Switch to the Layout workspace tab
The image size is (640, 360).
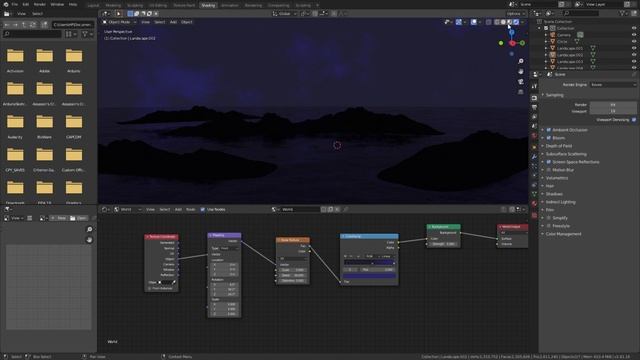point(93,5)
